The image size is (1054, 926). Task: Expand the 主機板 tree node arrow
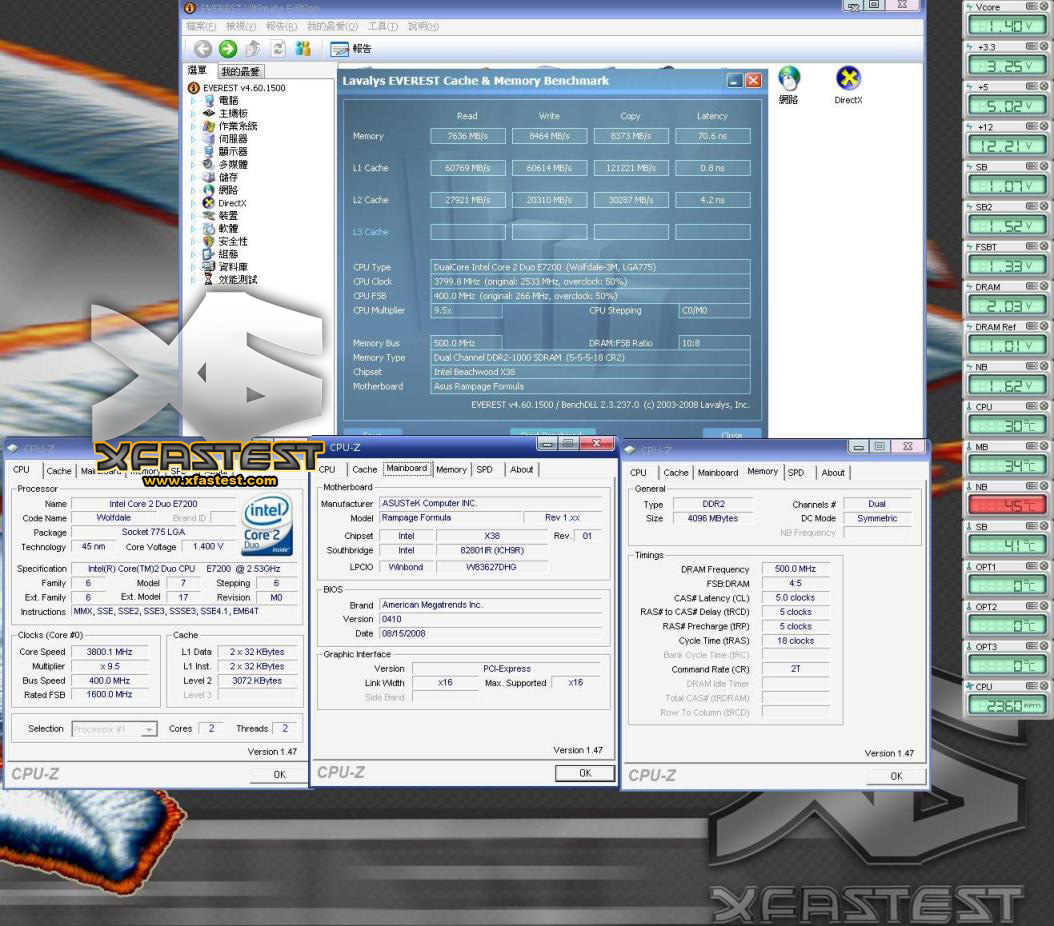point(194,113)
